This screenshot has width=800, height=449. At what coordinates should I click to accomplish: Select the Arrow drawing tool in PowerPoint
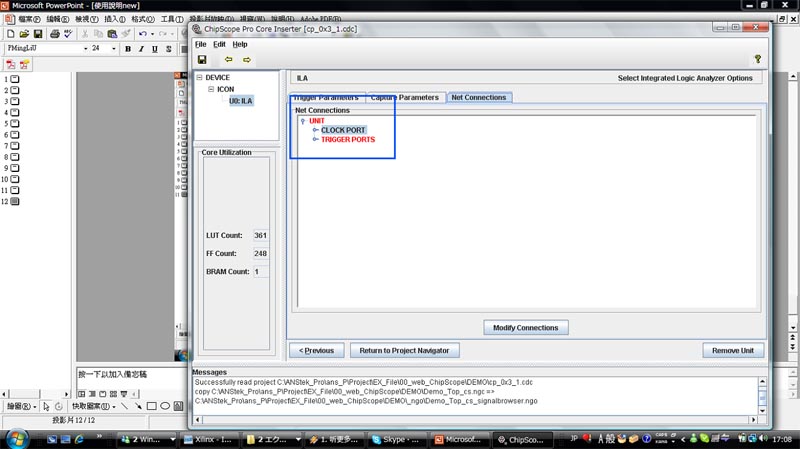click(x=138, y=406)
